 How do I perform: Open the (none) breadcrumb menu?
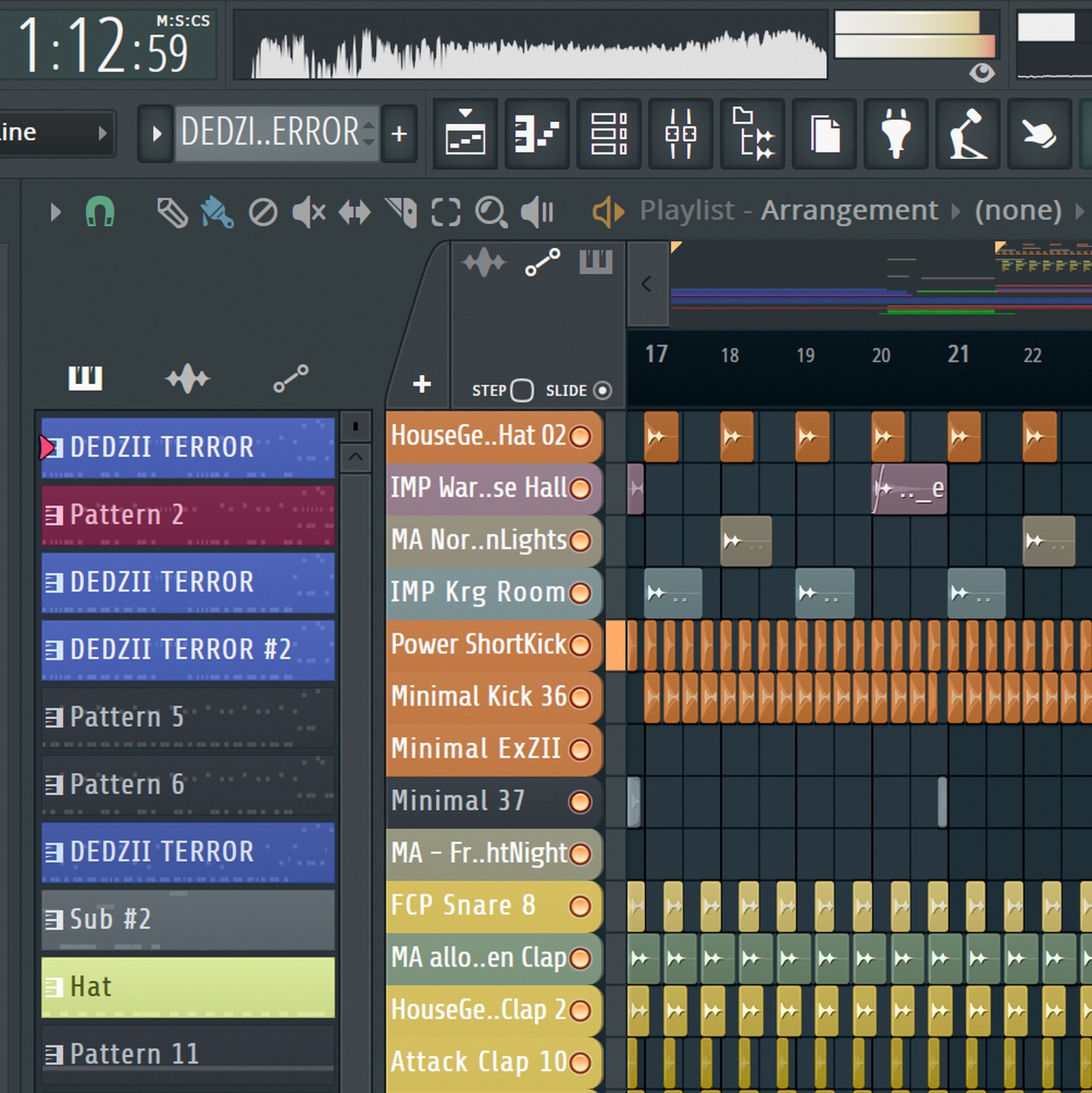pyautogui.click(x=1018, y=211)
